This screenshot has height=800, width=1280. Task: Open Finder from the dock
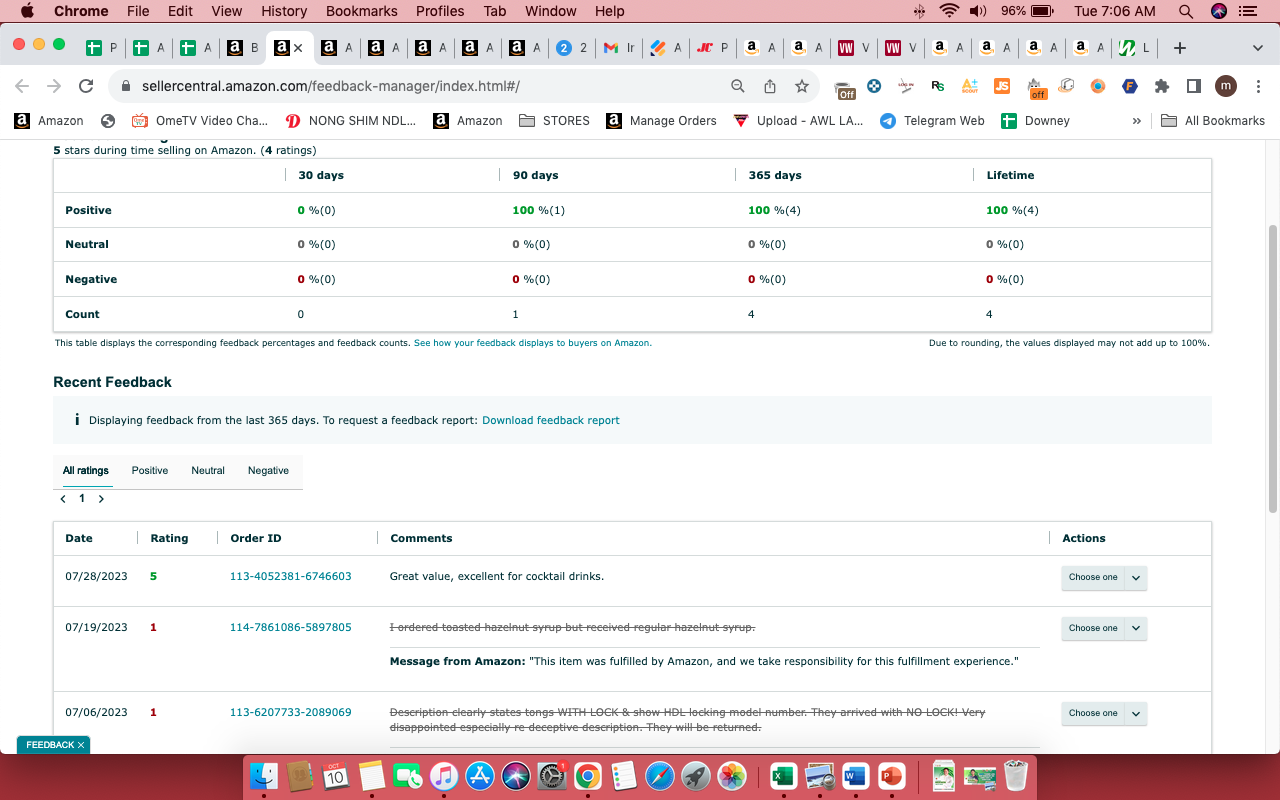263,775
